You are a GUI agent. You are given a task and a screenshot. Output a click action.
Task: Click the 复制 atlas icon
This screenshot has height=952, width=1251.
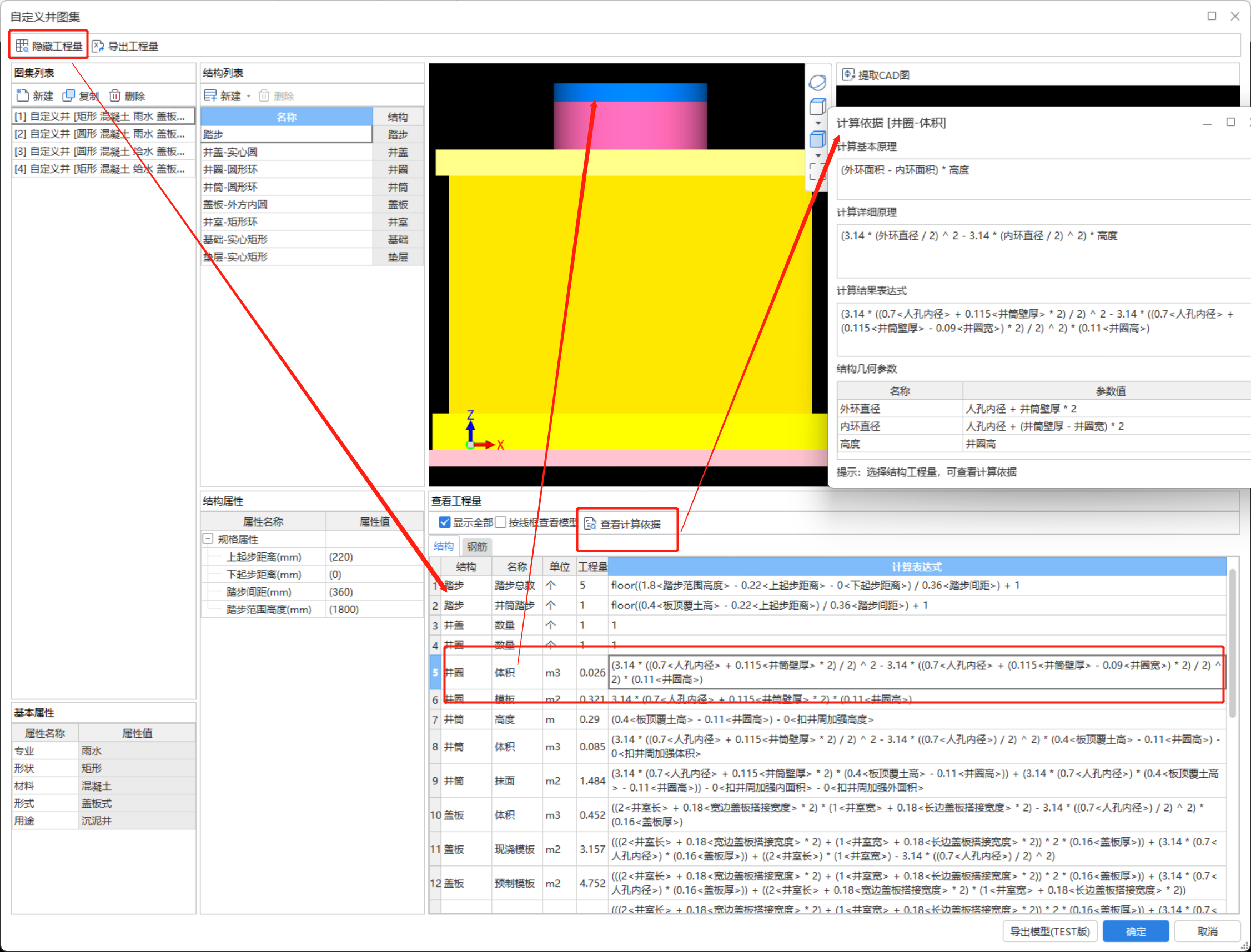pyautogui.click(x=69, y=95)
